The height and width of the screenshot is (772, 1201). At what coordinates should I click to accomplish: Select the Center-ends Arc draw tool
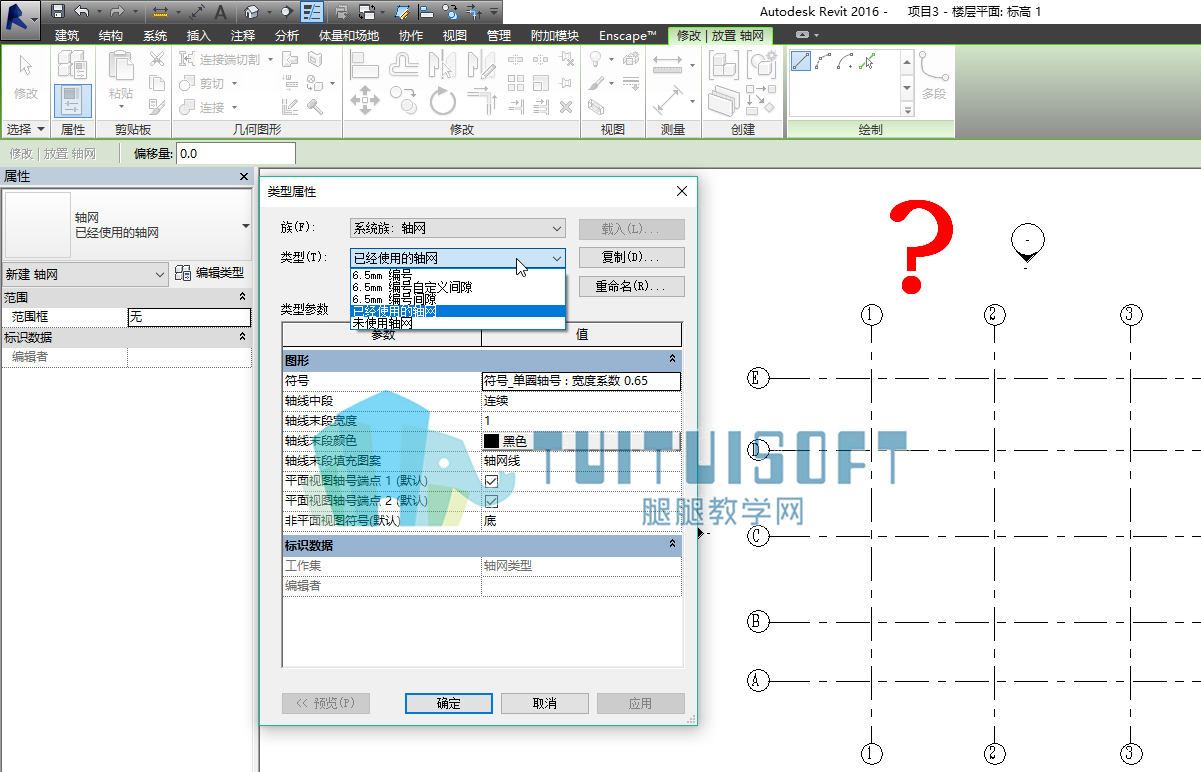pos(845,61)
